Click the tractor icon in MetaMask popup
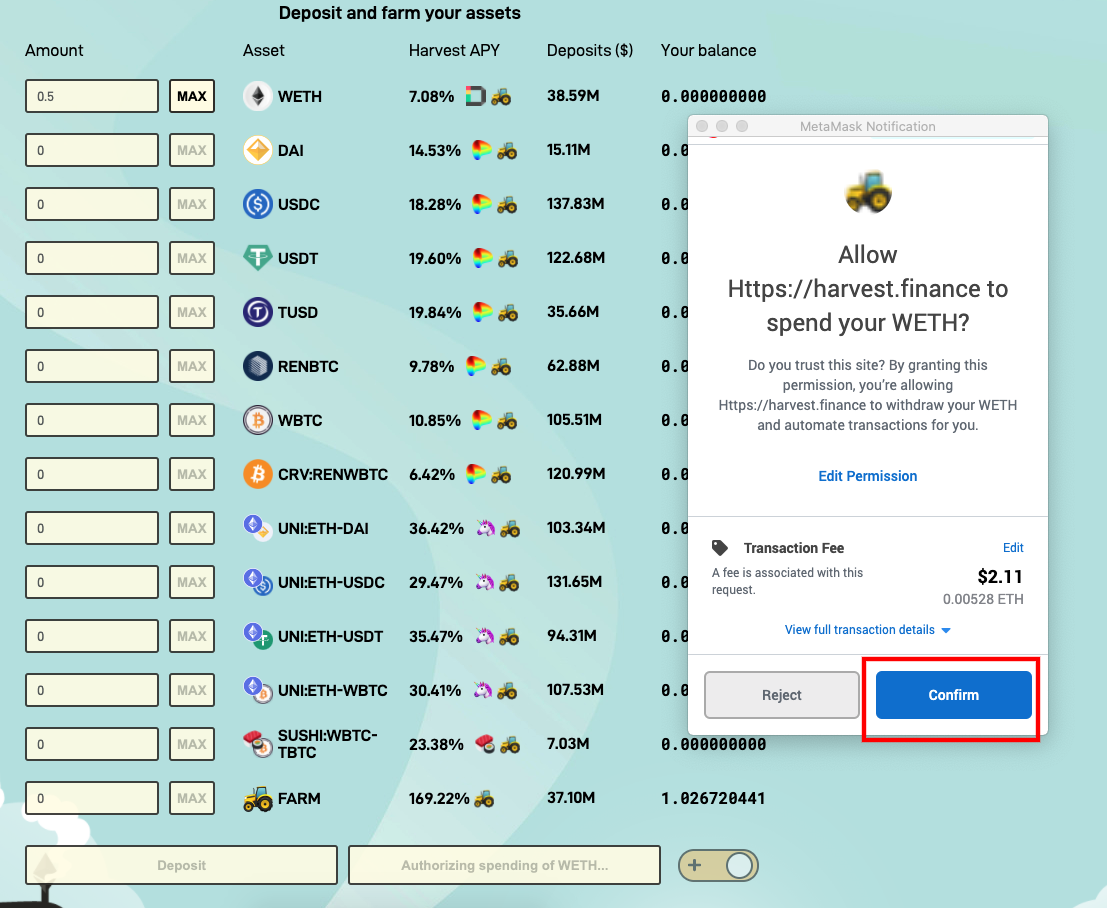 click(x=868, y=192)
